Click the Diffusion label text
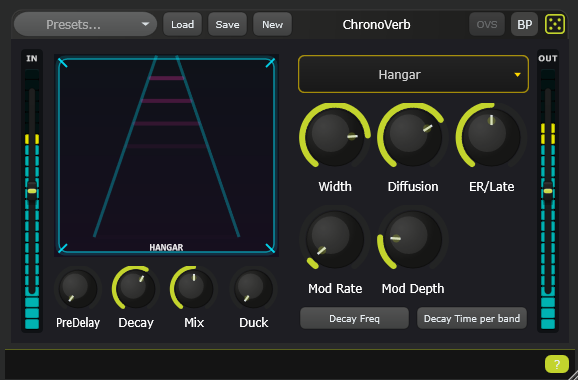The image size is (578, 380). click(413, 186)
